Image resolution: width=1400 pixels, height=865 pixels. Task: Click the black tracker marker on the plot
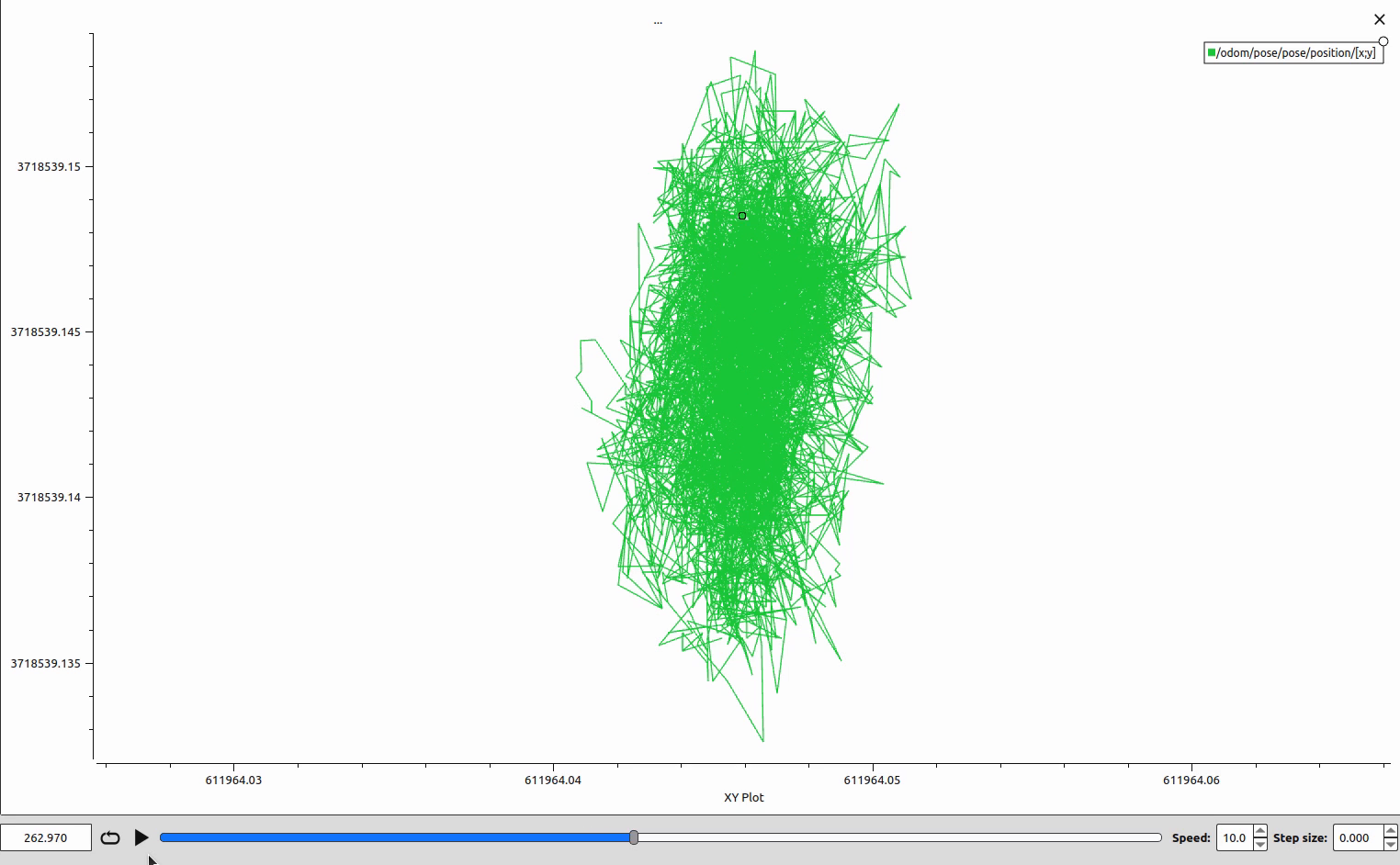click(742, 216)
